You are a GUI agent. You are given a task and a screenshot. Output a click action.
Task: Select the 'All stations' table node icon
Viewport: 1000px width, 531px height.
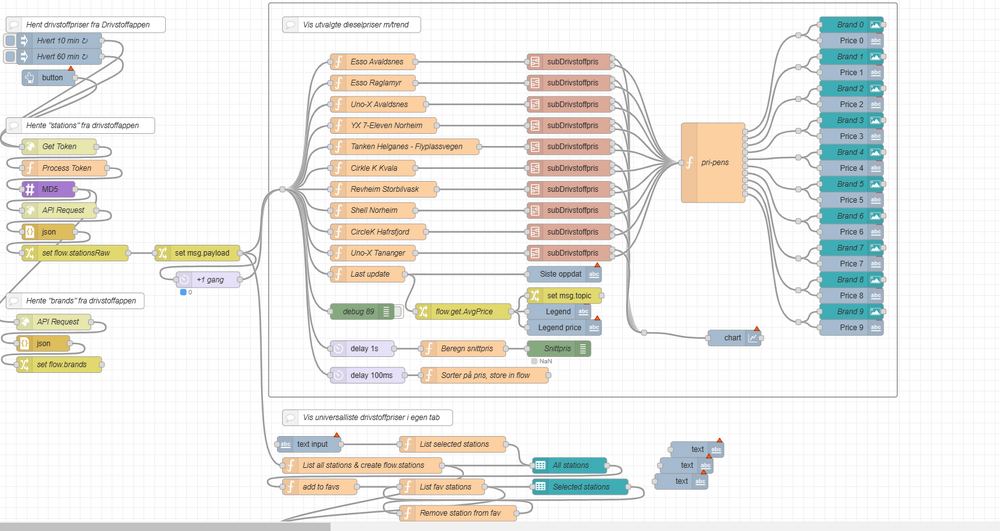pyautogui.click(x=540, y=465)
